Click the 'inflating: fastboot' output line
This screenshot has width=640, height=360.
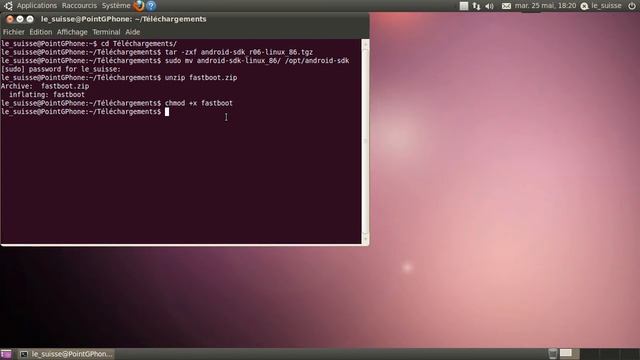(47, 95)
